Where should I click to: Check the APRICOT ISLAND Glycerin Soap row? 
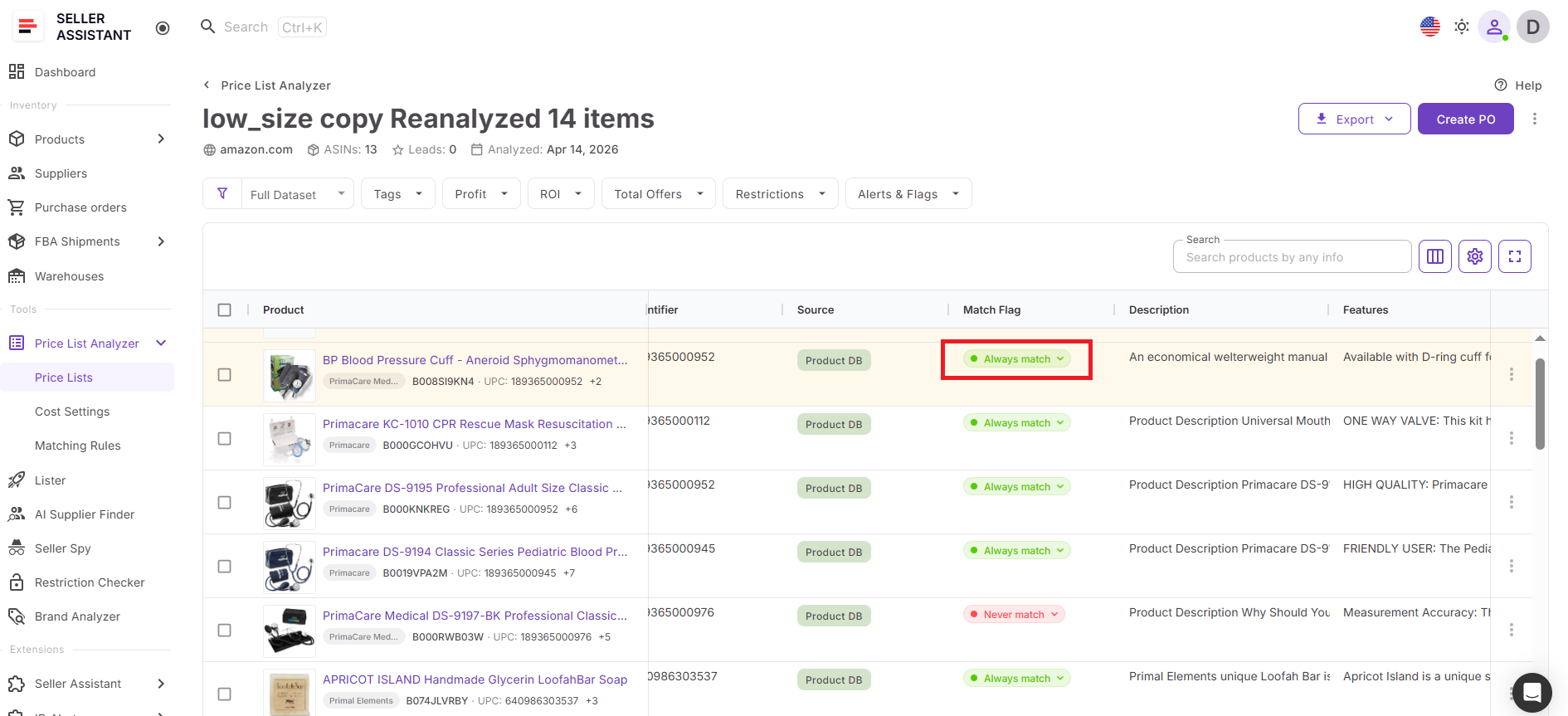(224, 694)
